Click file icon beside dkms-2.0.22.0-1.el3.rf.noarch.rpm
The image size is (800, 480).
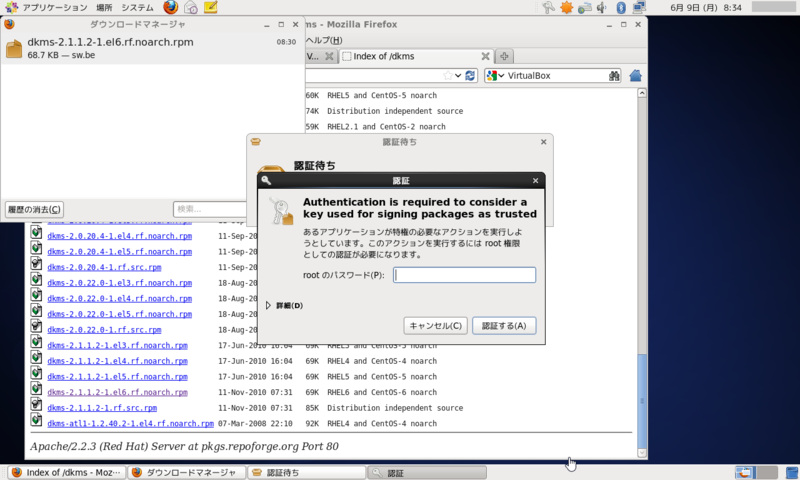(x=36, y=280)
